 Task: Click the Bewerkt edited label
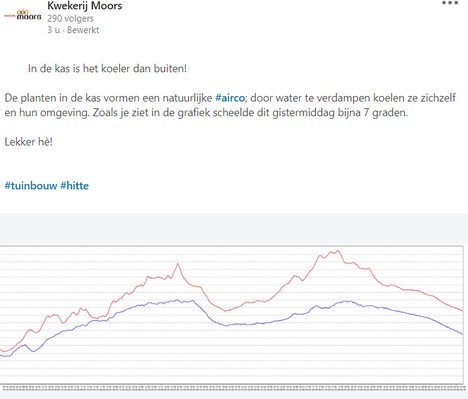pos(83,30)
